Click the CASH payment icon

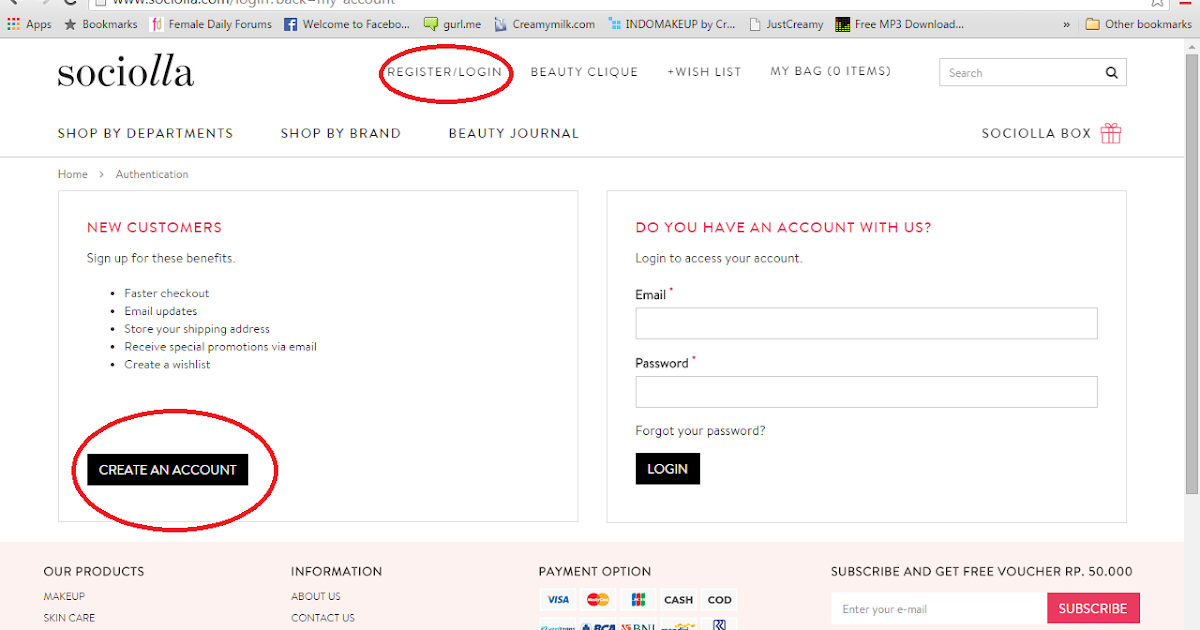(x=678, y=600)
